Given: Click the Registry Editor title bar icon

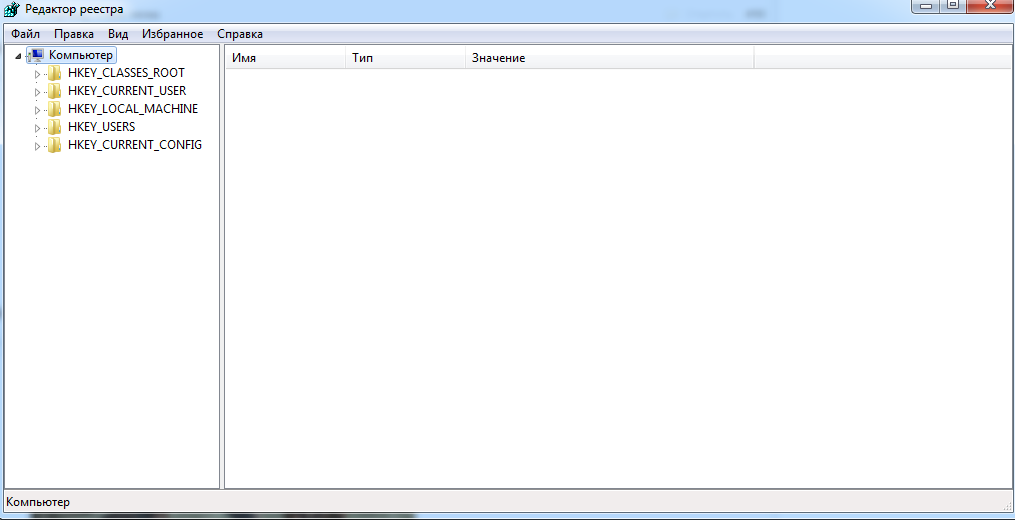Looking at the screenshot, I should tap(11, 9).
